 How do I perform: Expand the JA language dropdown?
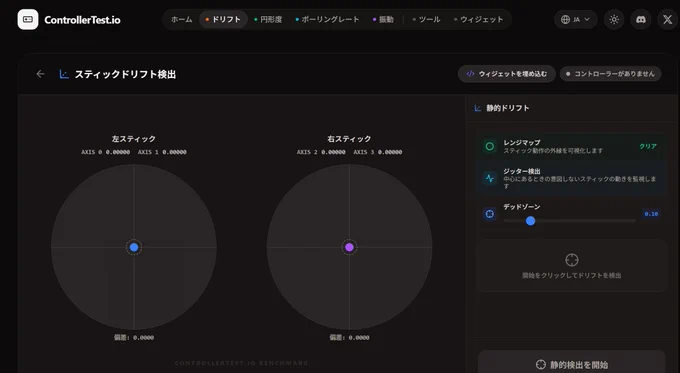pos(575,20)
